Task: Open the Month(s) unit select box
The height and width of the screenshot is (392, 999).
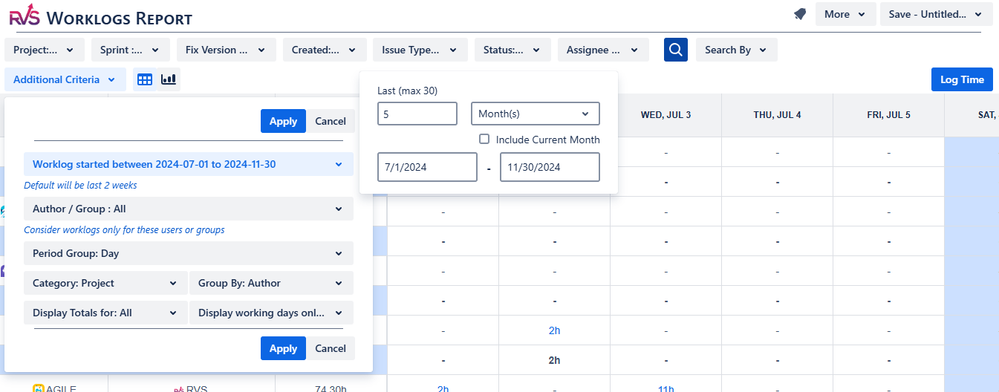Action: (x=535, y=113)
